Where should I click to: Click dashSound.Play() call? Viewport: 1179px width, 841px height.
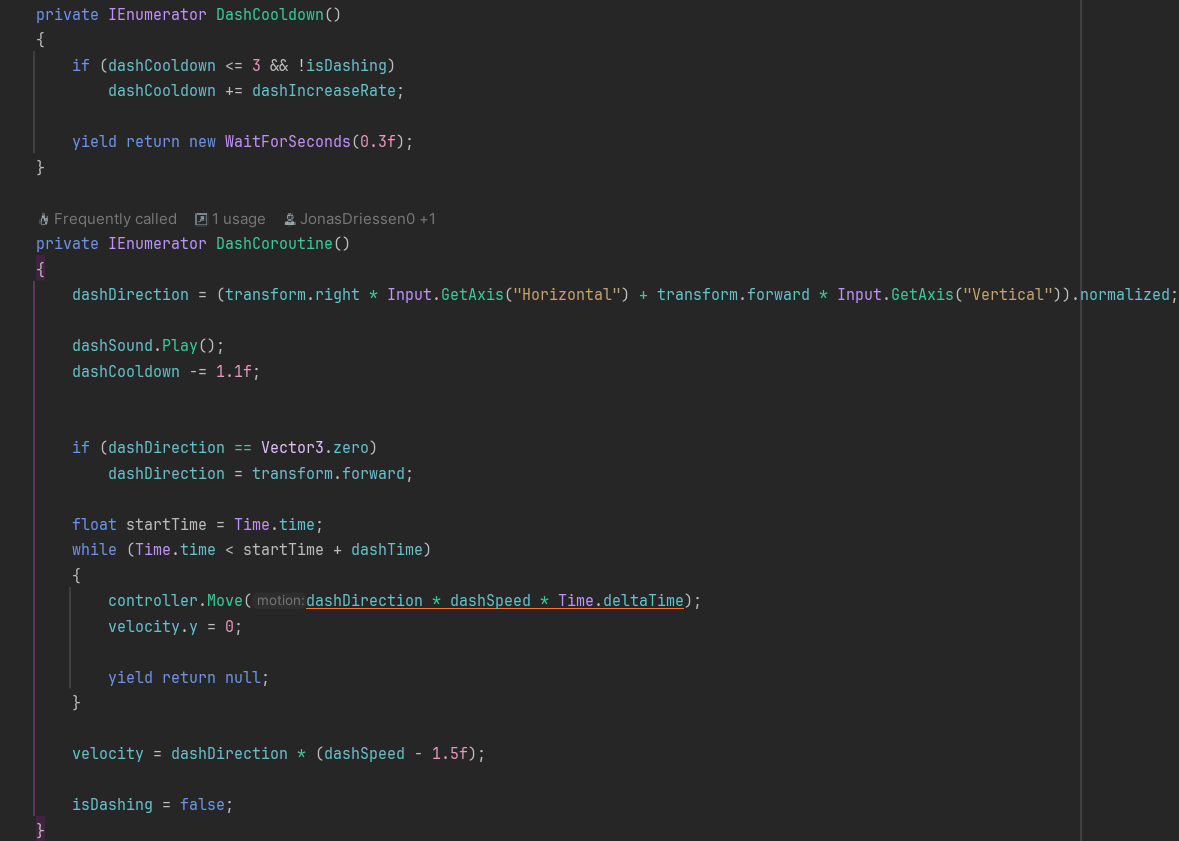click(x=148, y=346)
